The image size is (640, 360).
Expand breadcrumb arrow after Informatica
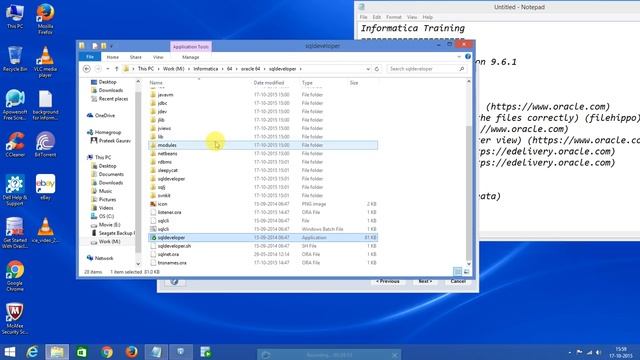pos(222,69)
